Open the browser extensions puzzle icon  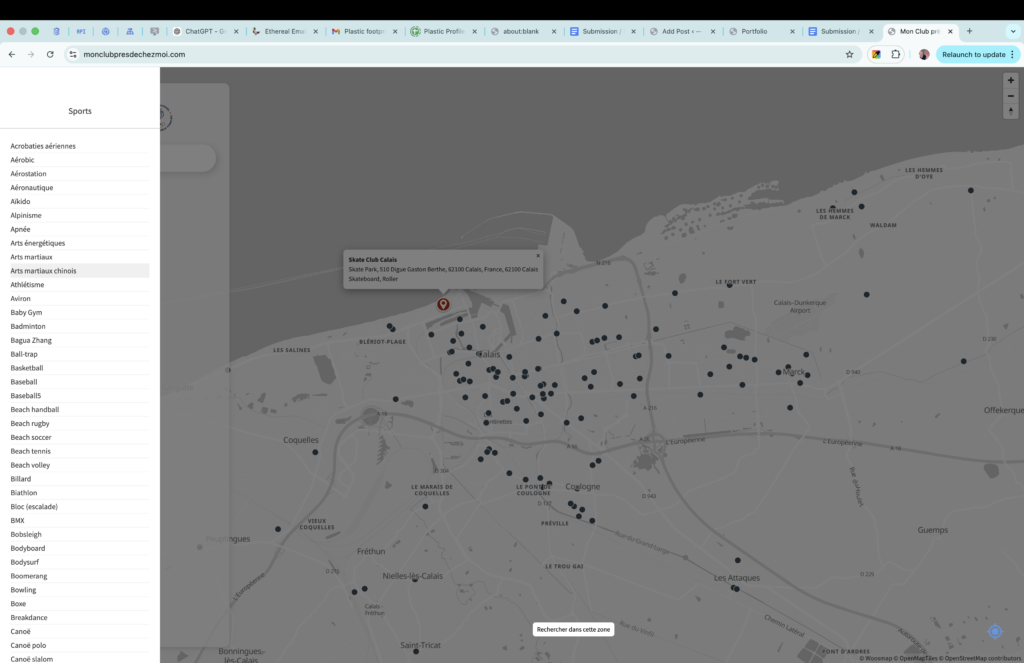click(x=897, y=54)
